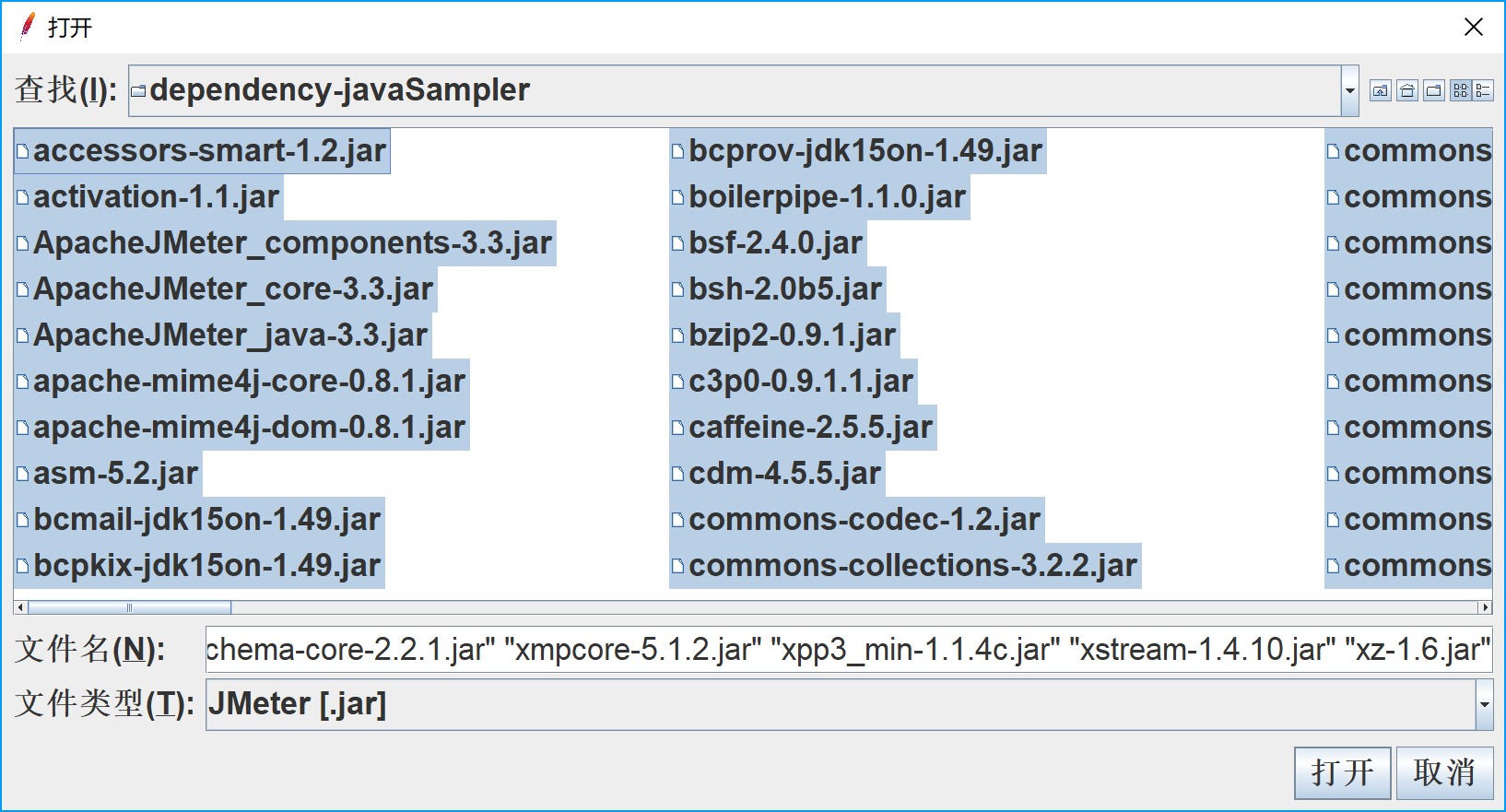1506x812 pixels.
Task: Select c3p0-0.9.1.1.jar
Action: click(x=794, y=382)
